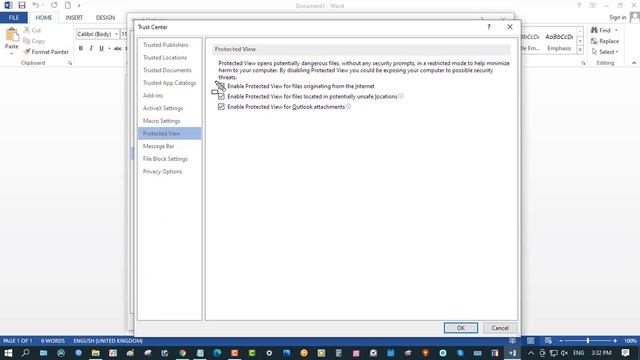Open the FILE tab in Word
Viewport: 640px width, 360px height.
coord(14,18)
